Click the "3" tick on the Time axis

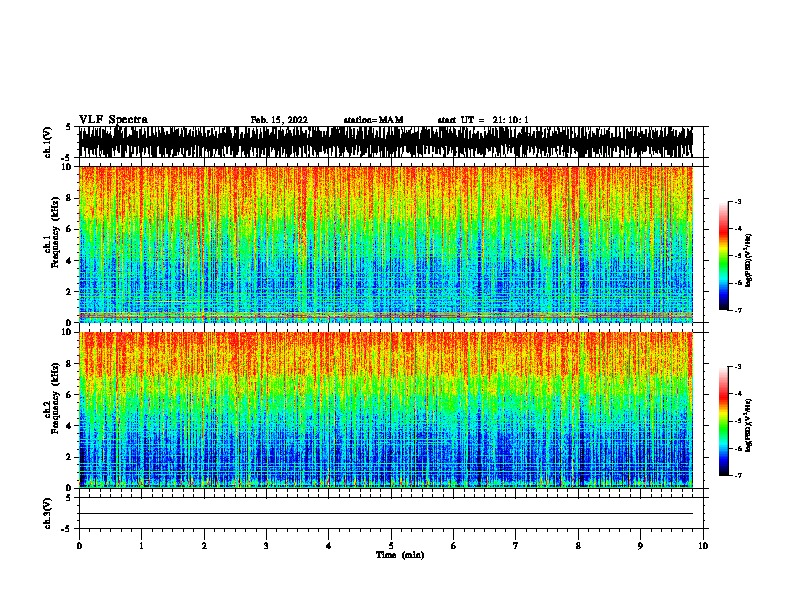tap(266, 546)
